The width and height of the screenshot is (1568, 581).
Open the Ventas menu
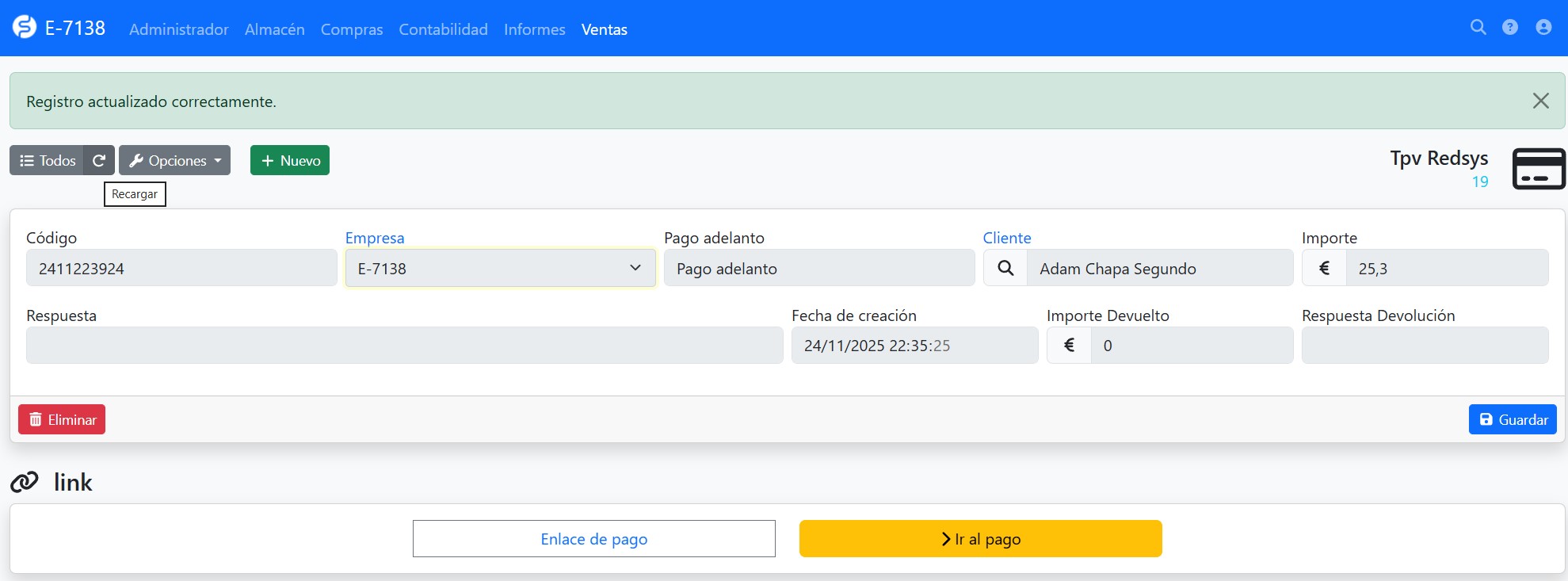click(x=604, y=29)
